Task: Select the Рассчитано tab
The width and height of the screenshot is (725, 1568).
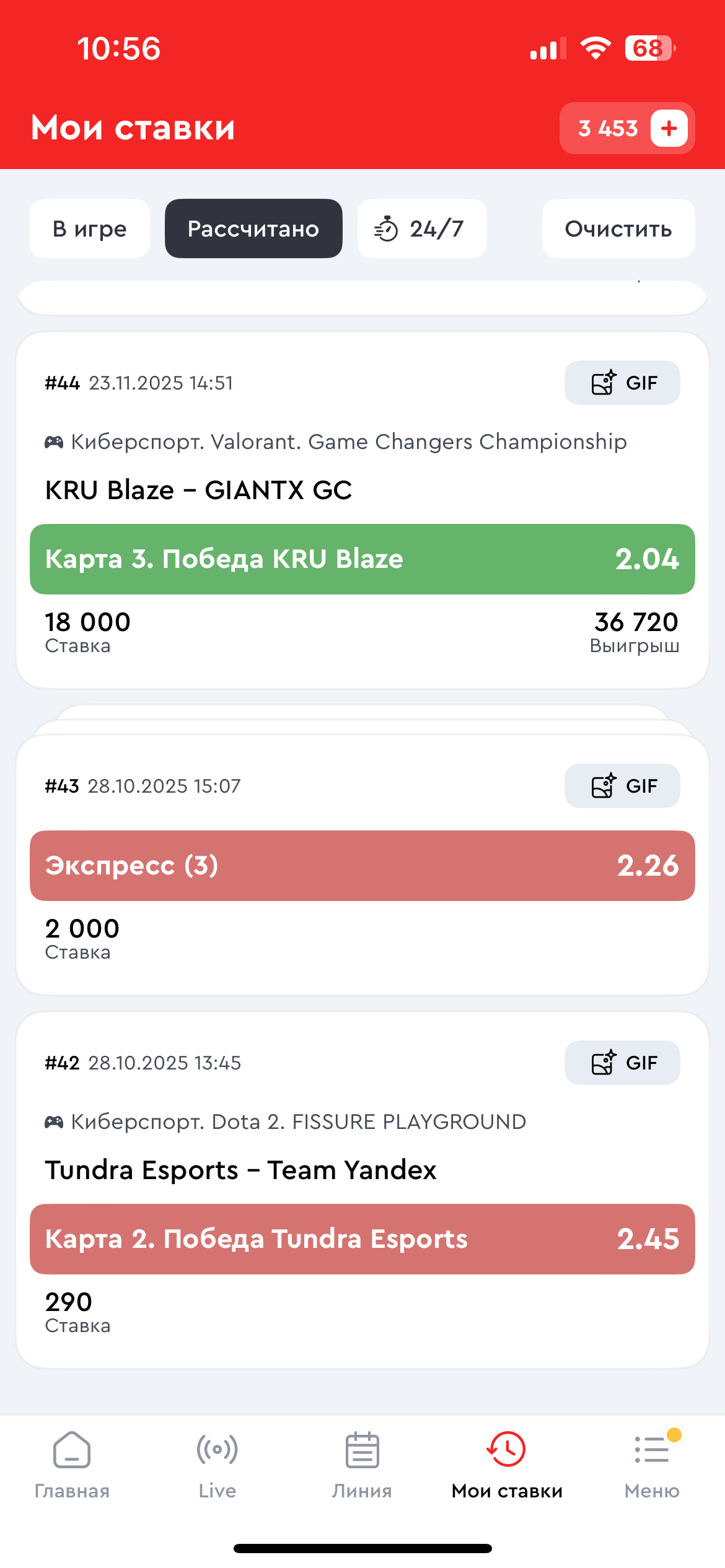Action: tap(253, 229)
